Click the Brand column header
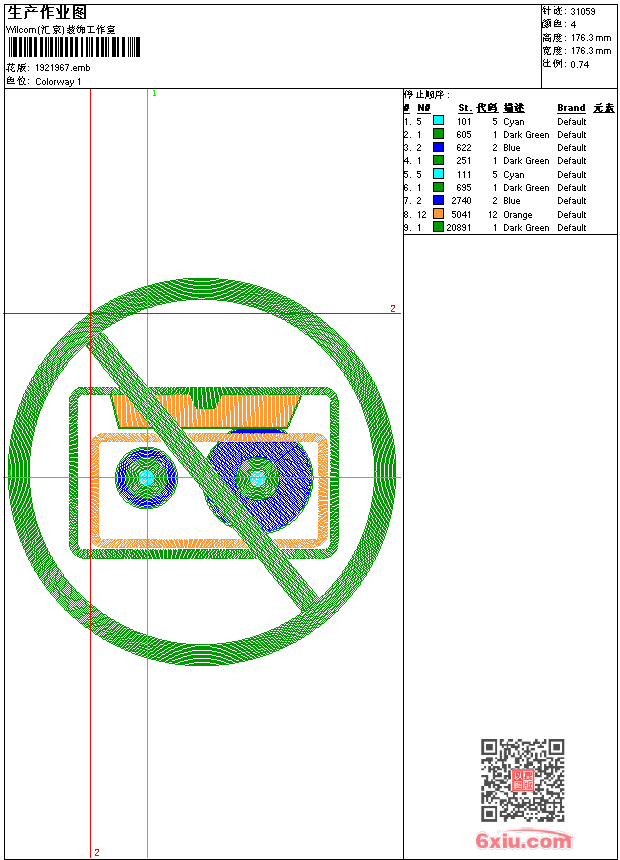Screen dimensions: 620x860 tap(571, 108)
